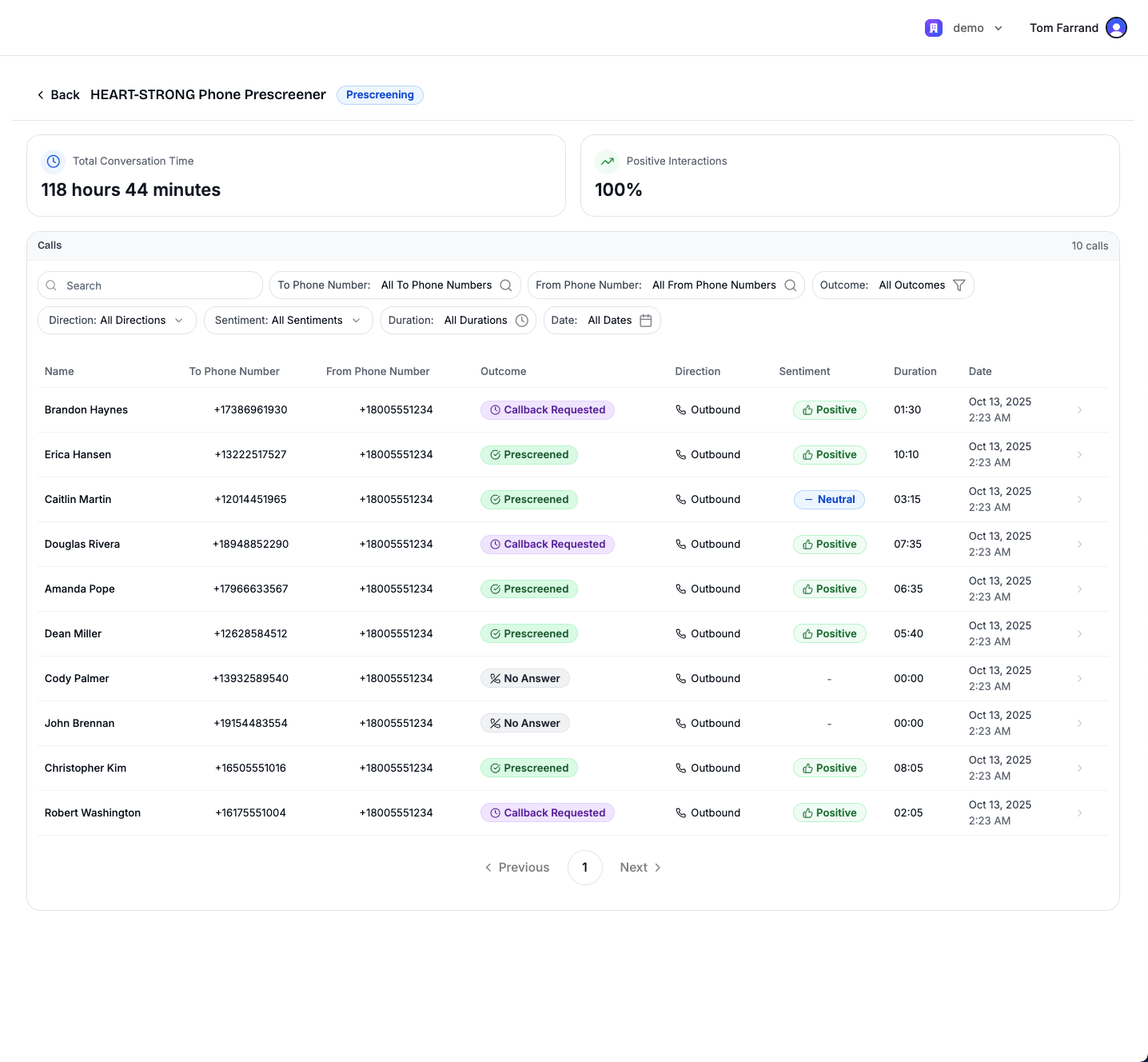The width and height of the screenshot is (1148, 1062).
Task: Click the purple demo organization icon
Action: (933, 28)
